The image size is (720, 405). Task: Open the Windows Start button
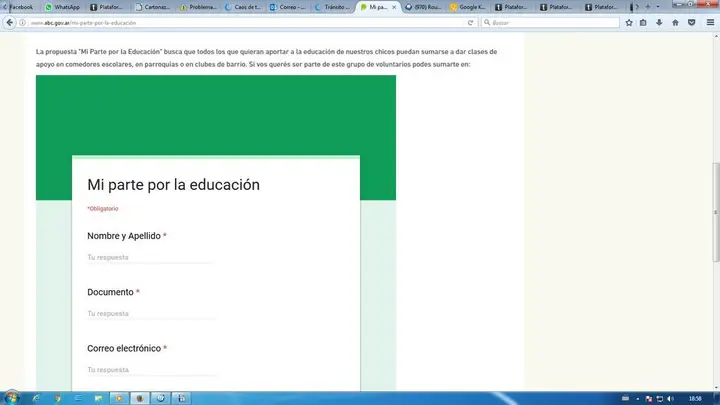click(11, 398)
